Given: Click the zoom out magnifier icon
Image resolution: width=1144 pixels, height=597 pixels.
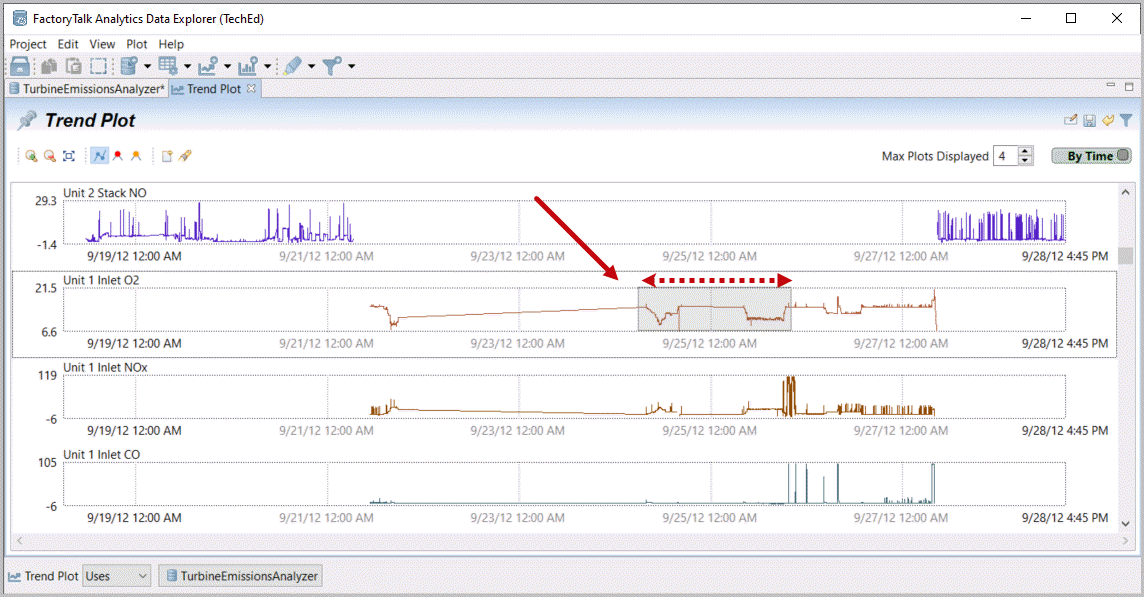Looking at the screenshot, I should (49, 156).
